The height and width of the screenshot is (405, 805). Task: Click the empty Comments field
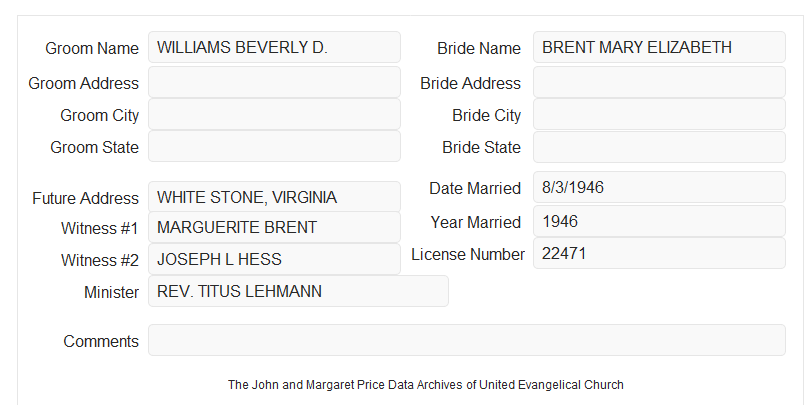(467, 340)
